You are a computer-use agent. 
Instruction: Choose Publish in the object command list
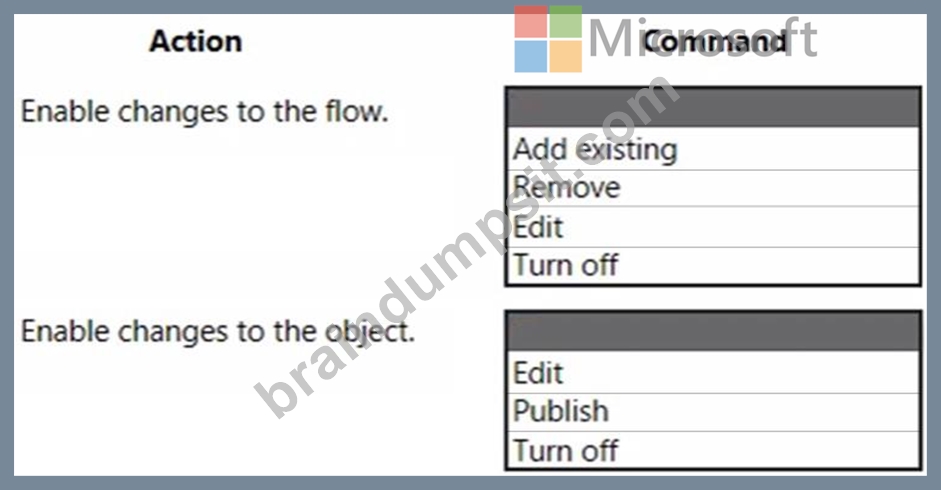coord(713,412)
